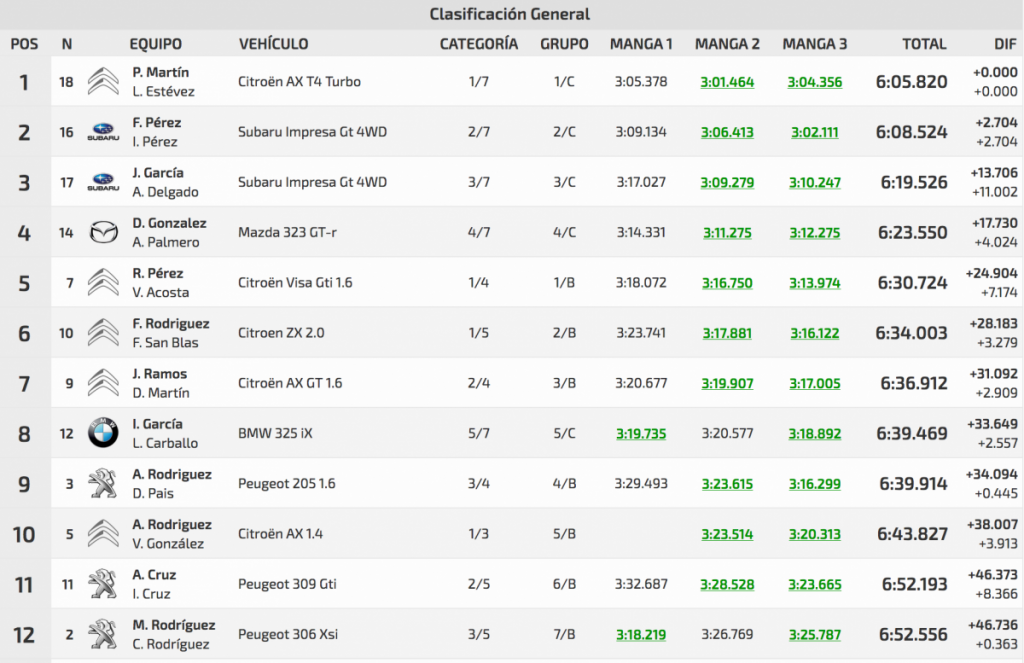Open Manga 3 time 3:02.111
Image resolution: width=1024 pixels, height=663 pixels.
814,132
